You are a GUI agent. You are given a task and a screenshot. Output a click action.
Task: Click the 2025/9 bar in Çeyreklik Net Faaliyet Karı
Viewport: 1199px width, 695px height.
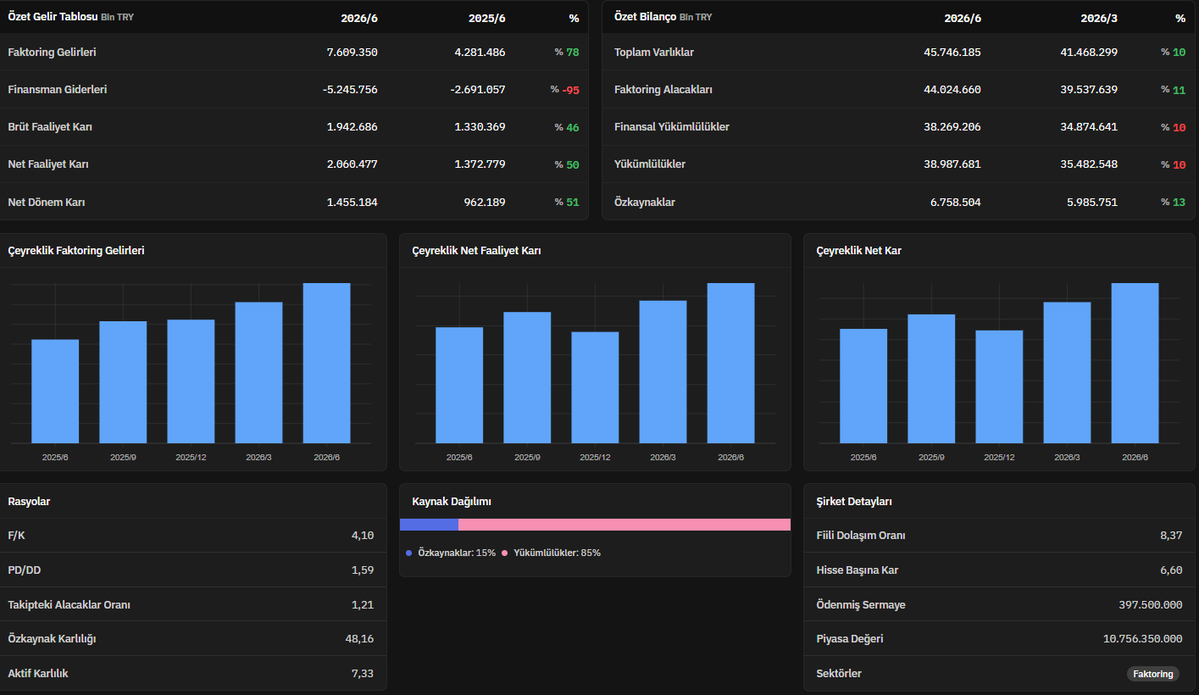pyautogui.click(x=527, y=377)
